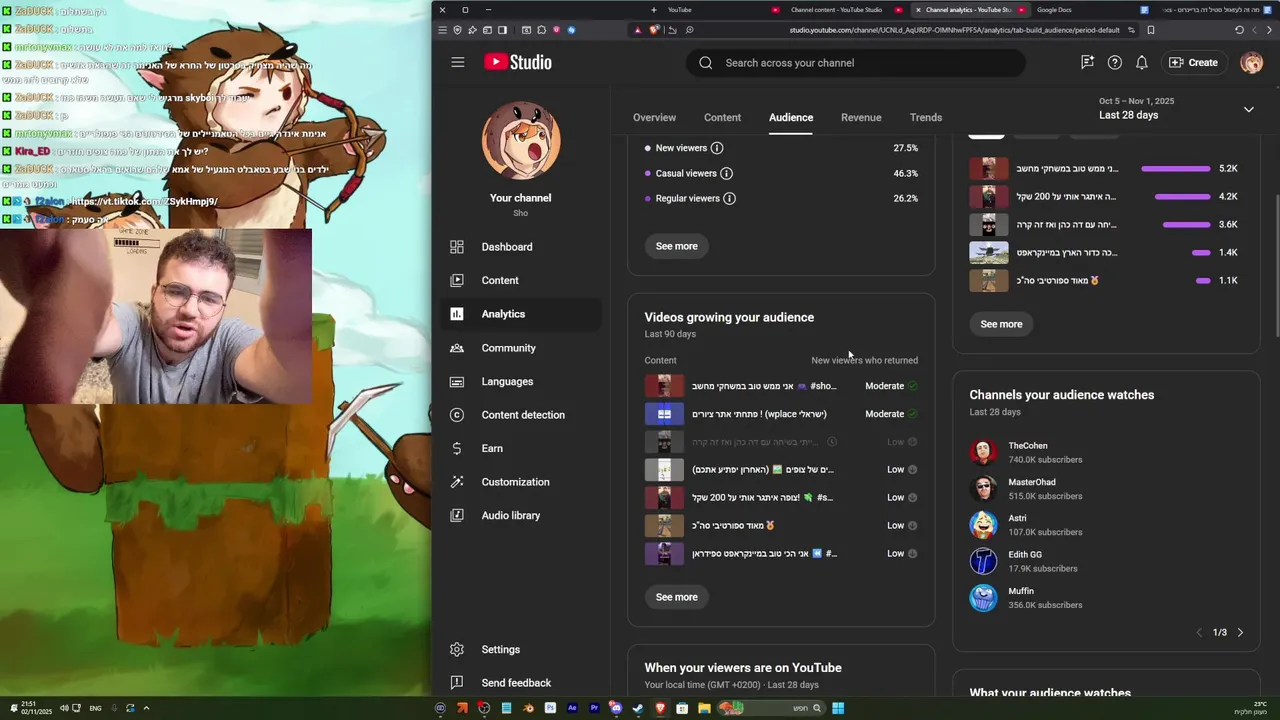The height and width of the screenshot is (720, 1280).
Task: Focus the Search across your channel field
Action: coord(856,63)
